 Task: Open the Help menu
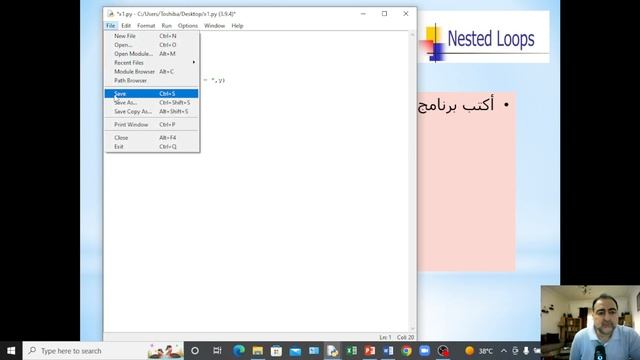237,26
